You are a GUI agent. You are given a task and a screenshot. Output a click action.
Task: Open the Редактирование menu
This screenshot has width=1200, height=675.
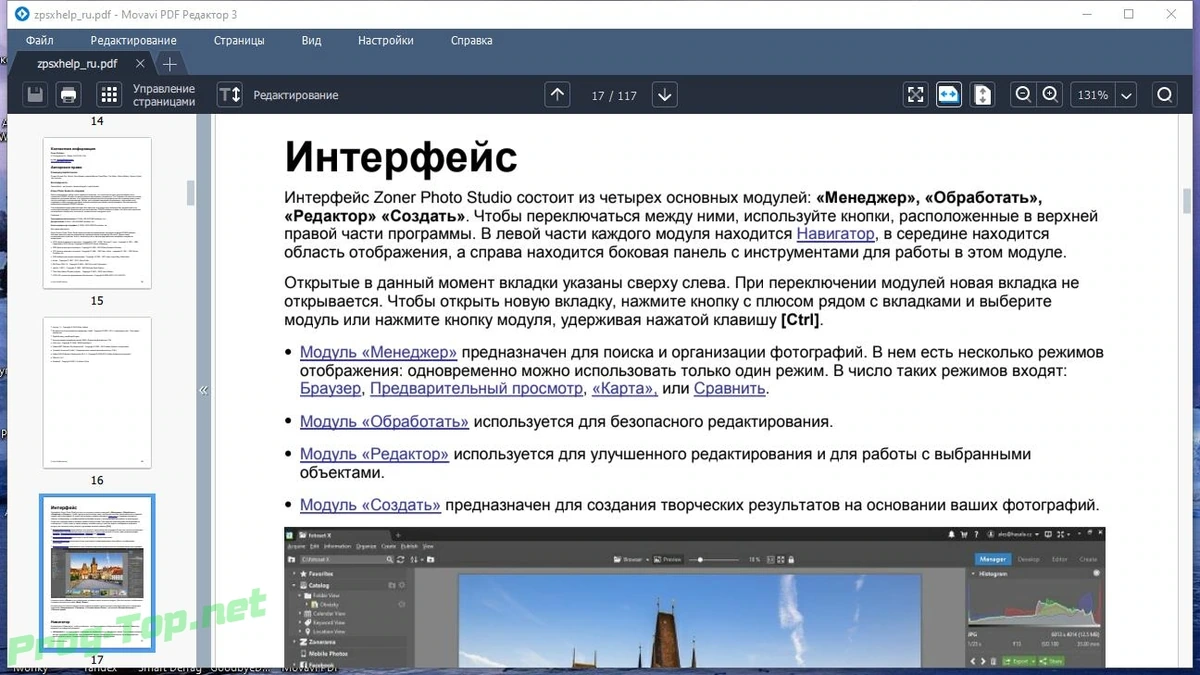[x=133, y=41]
